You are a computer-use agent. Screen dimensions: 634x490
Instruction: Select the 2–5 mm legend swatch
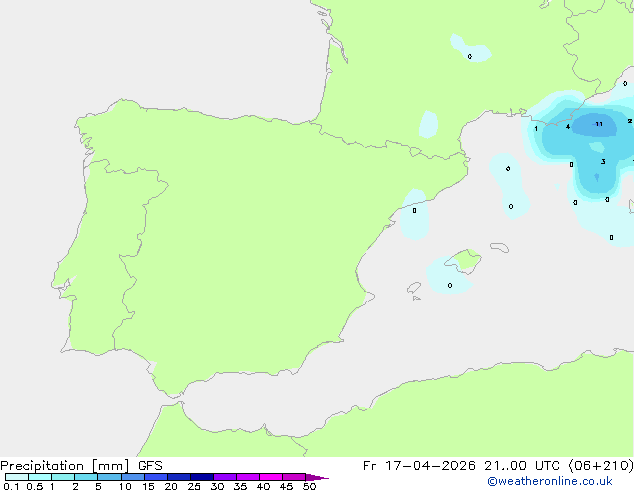86,477
